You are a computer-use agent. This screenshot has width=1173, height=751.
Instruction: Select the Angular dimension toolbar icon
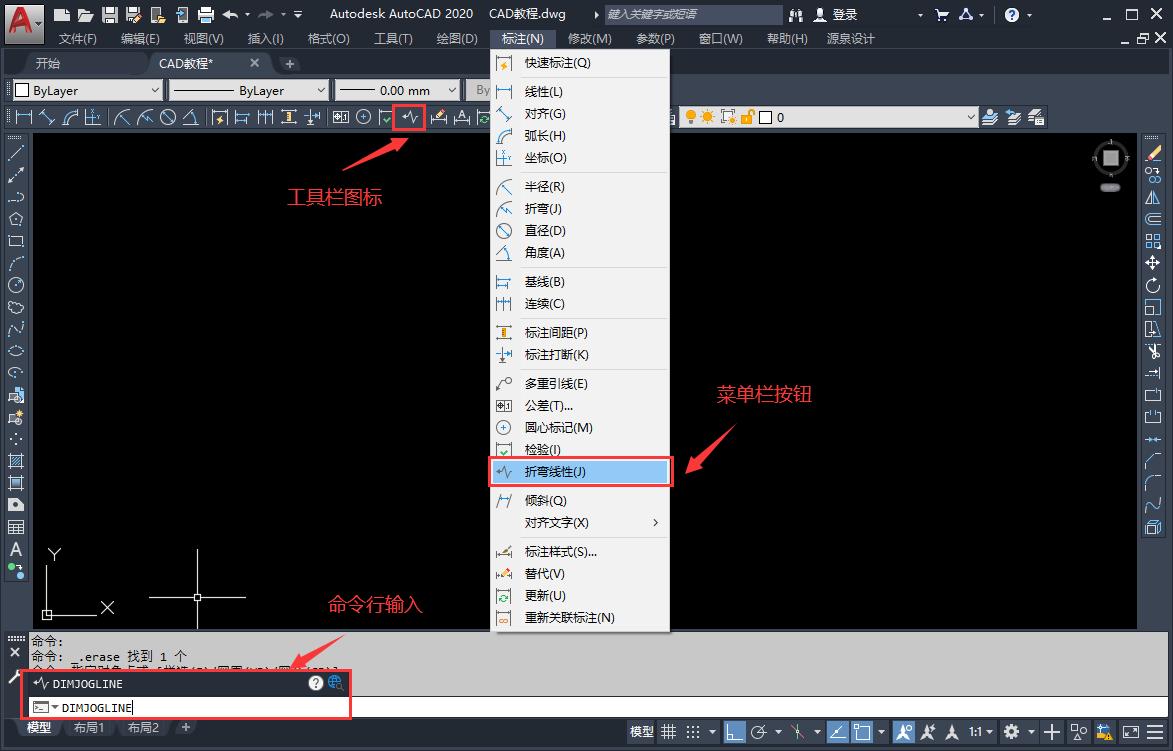click(191, 117)
